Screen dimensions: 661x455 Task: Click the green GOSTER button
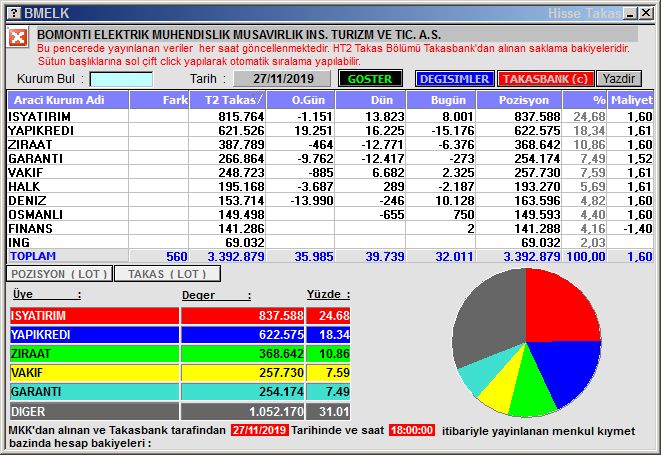(370, 79)
